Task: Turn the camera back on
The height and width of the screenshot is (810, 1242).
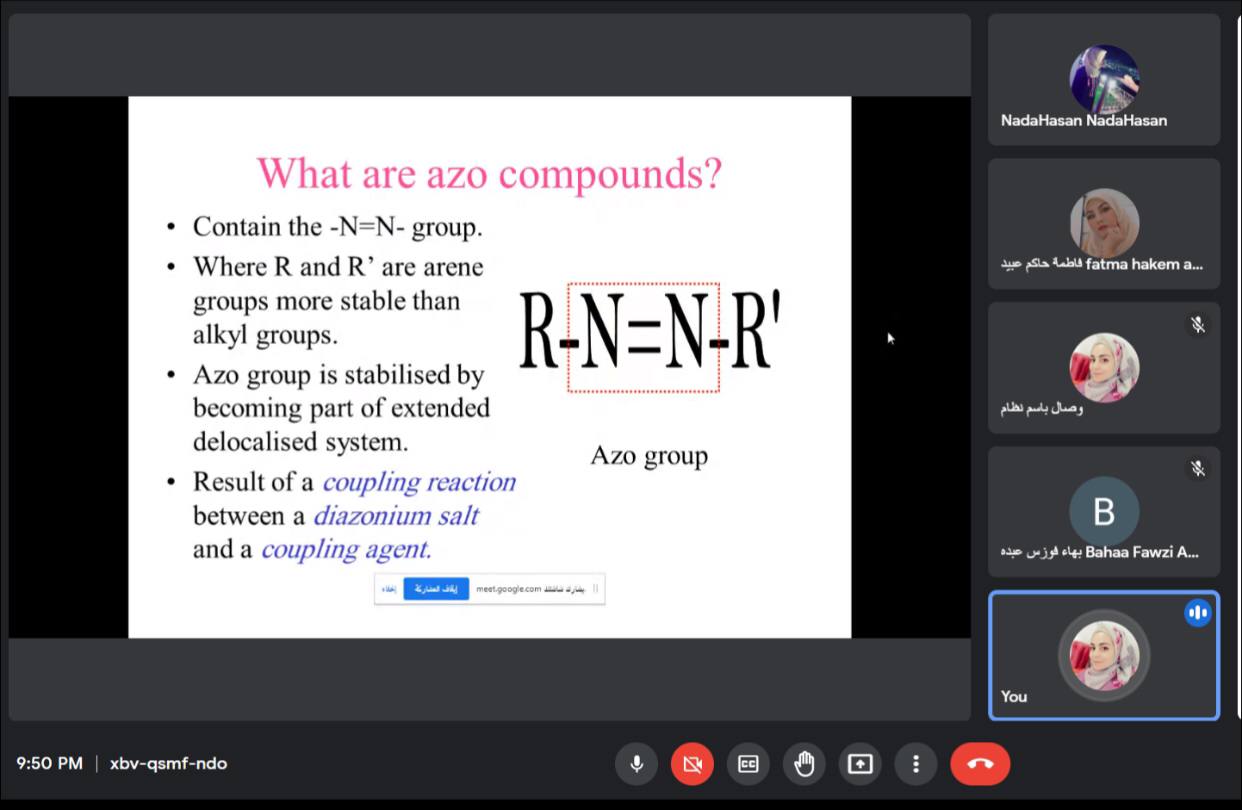Action: (x=692, y=764)
